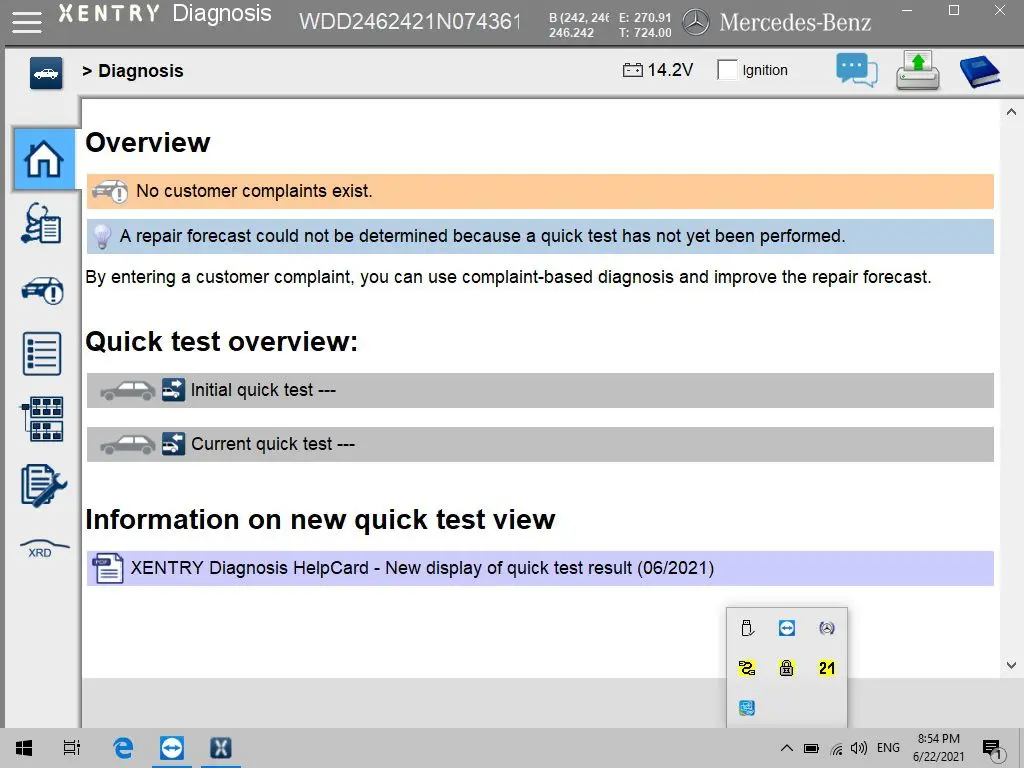Click the Wi-Fi network tray icon
The width and height of the screenshot is (1024, 768).
[836, 748]
